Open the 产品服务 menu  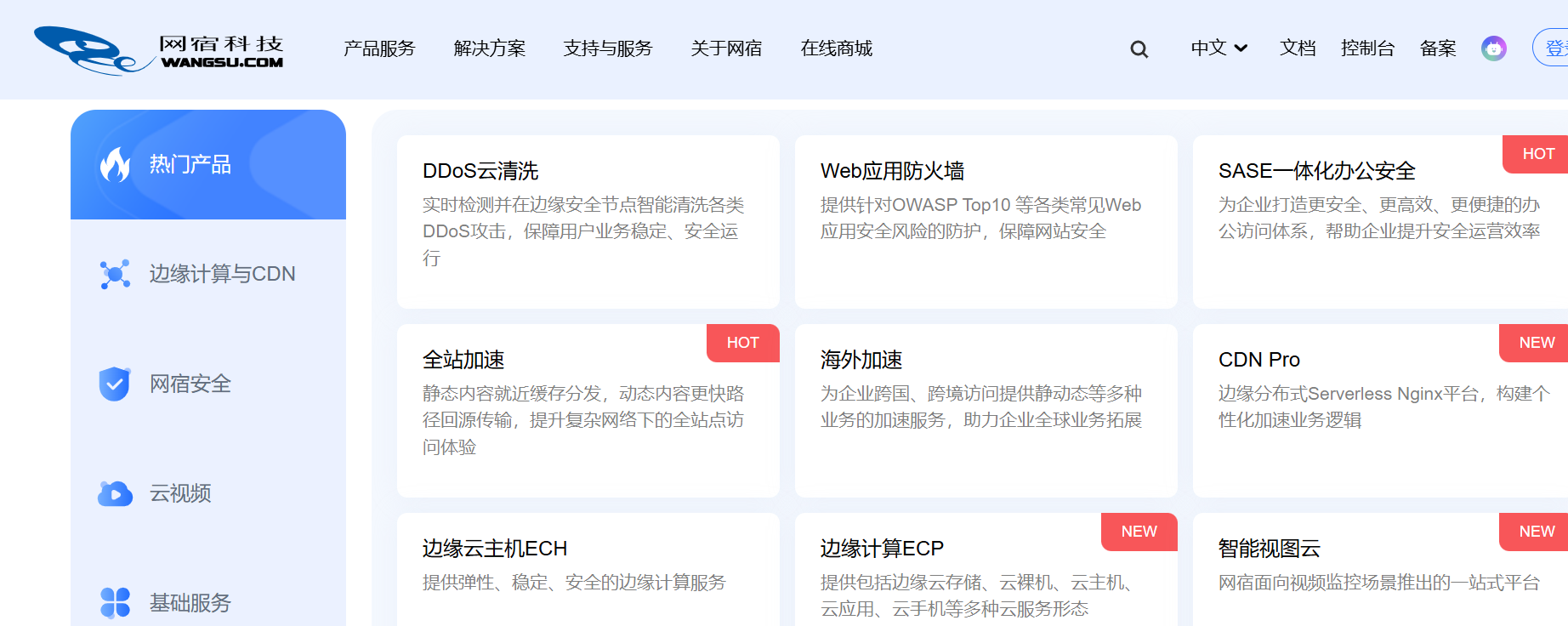pyautogui.click(x=379, y=48)
